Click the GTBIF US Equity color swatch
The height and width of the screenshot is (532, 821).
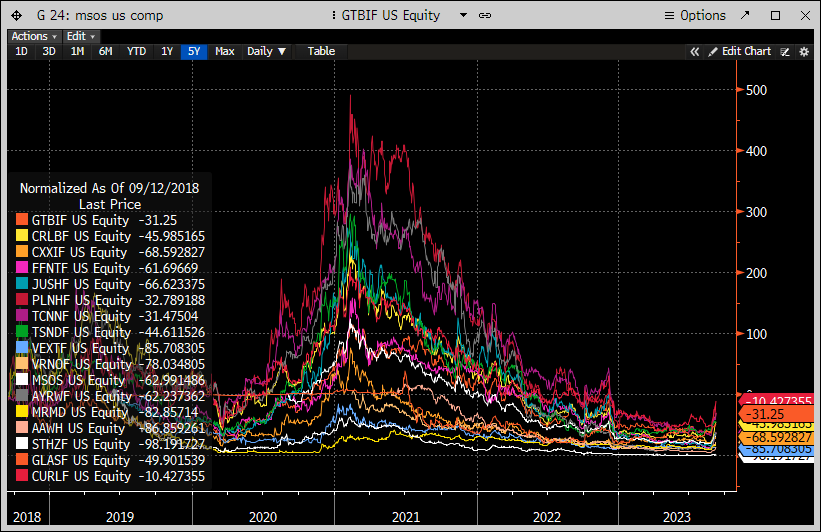coord(21,219)
